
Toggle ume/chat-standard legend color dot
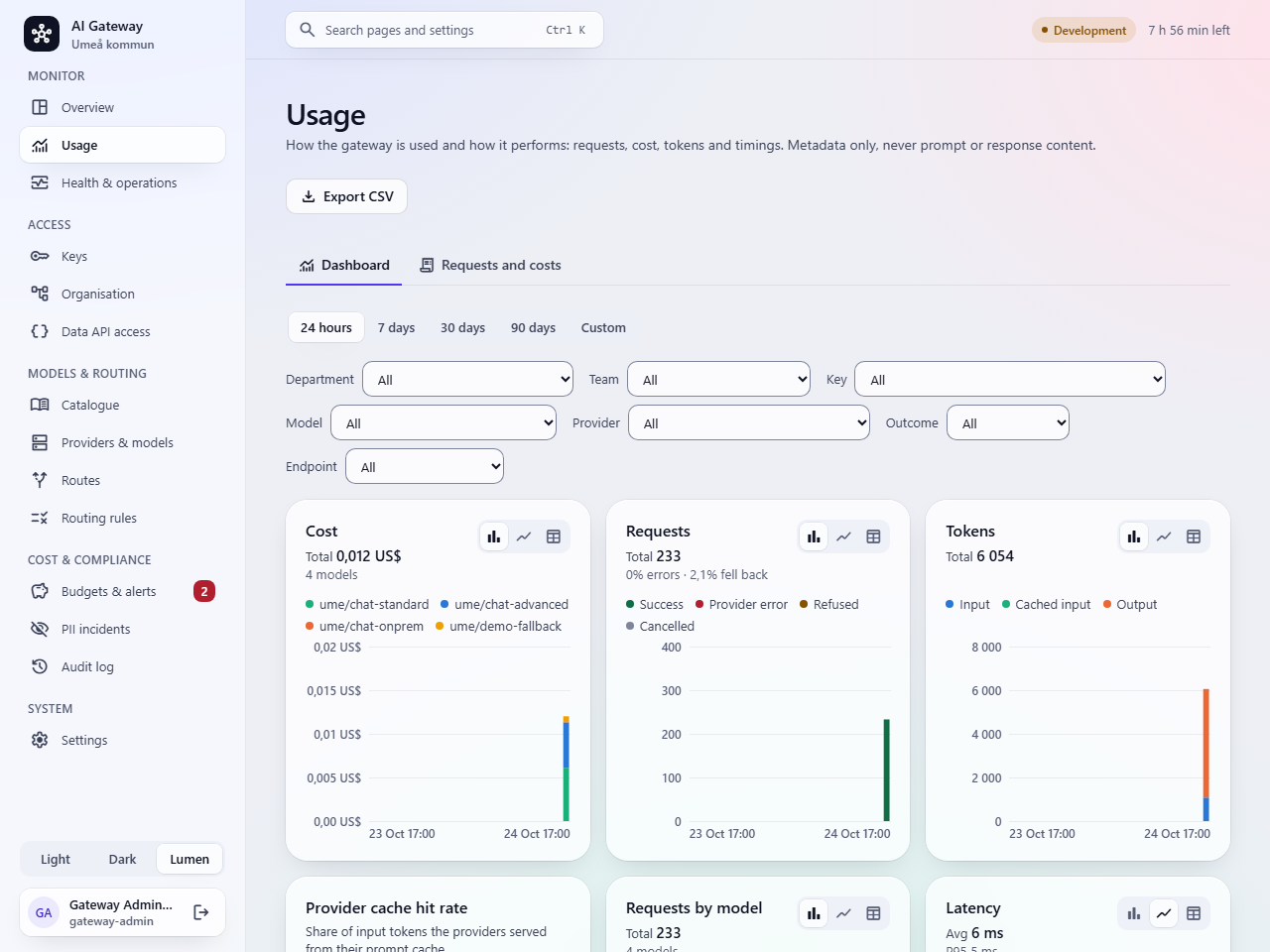point(310,604)
